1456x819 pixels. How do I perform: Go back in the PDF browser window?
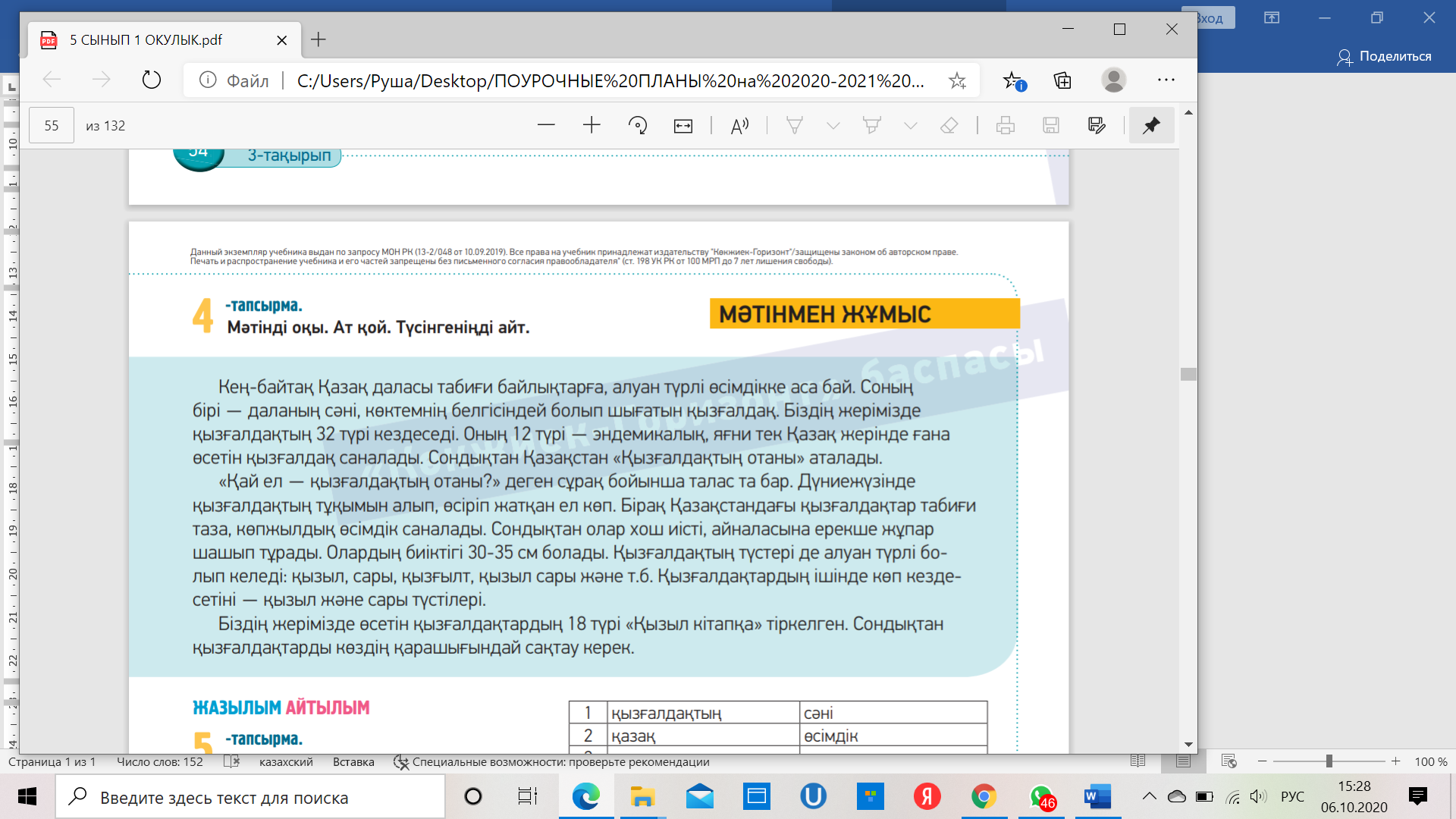point(52,80)
